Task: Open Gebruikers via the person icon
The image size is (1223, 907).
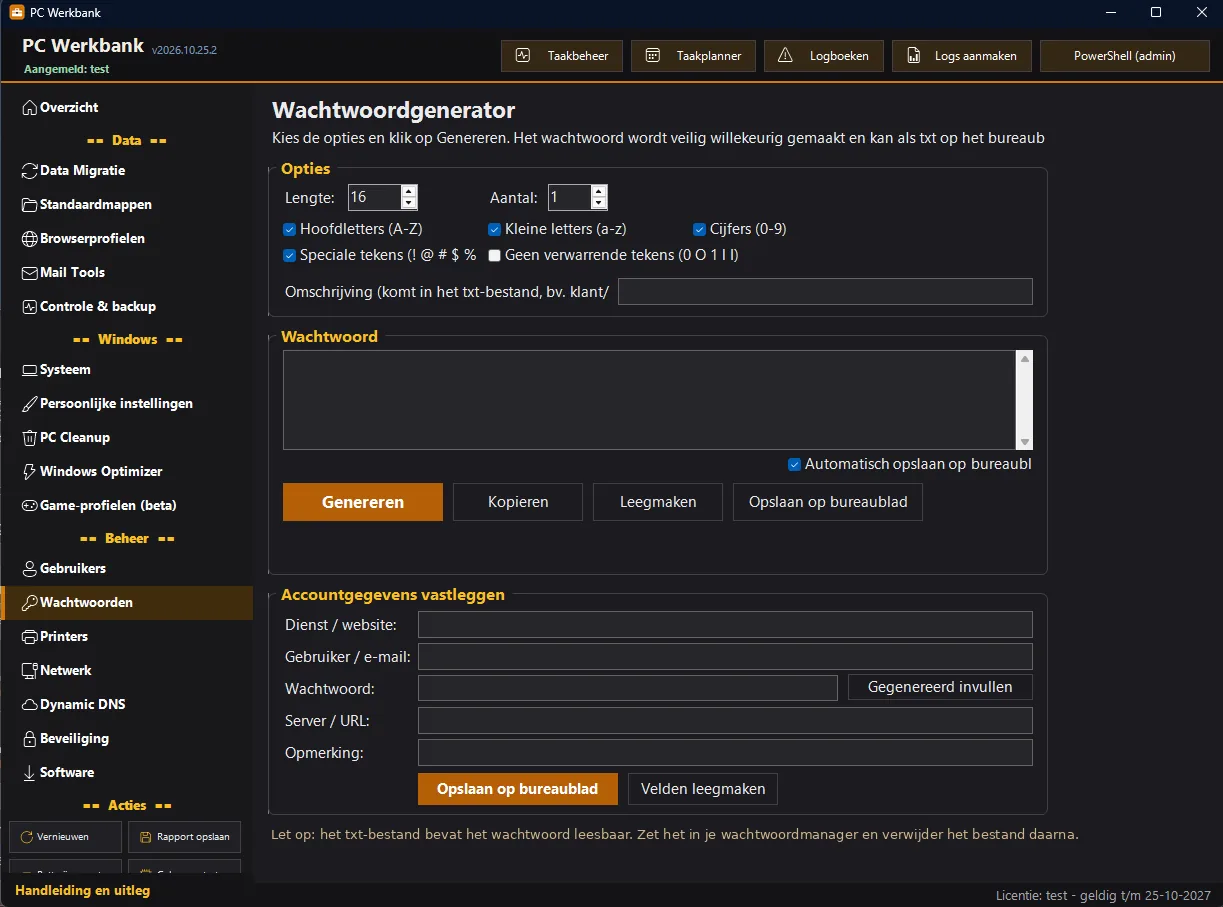Action: 30,569
